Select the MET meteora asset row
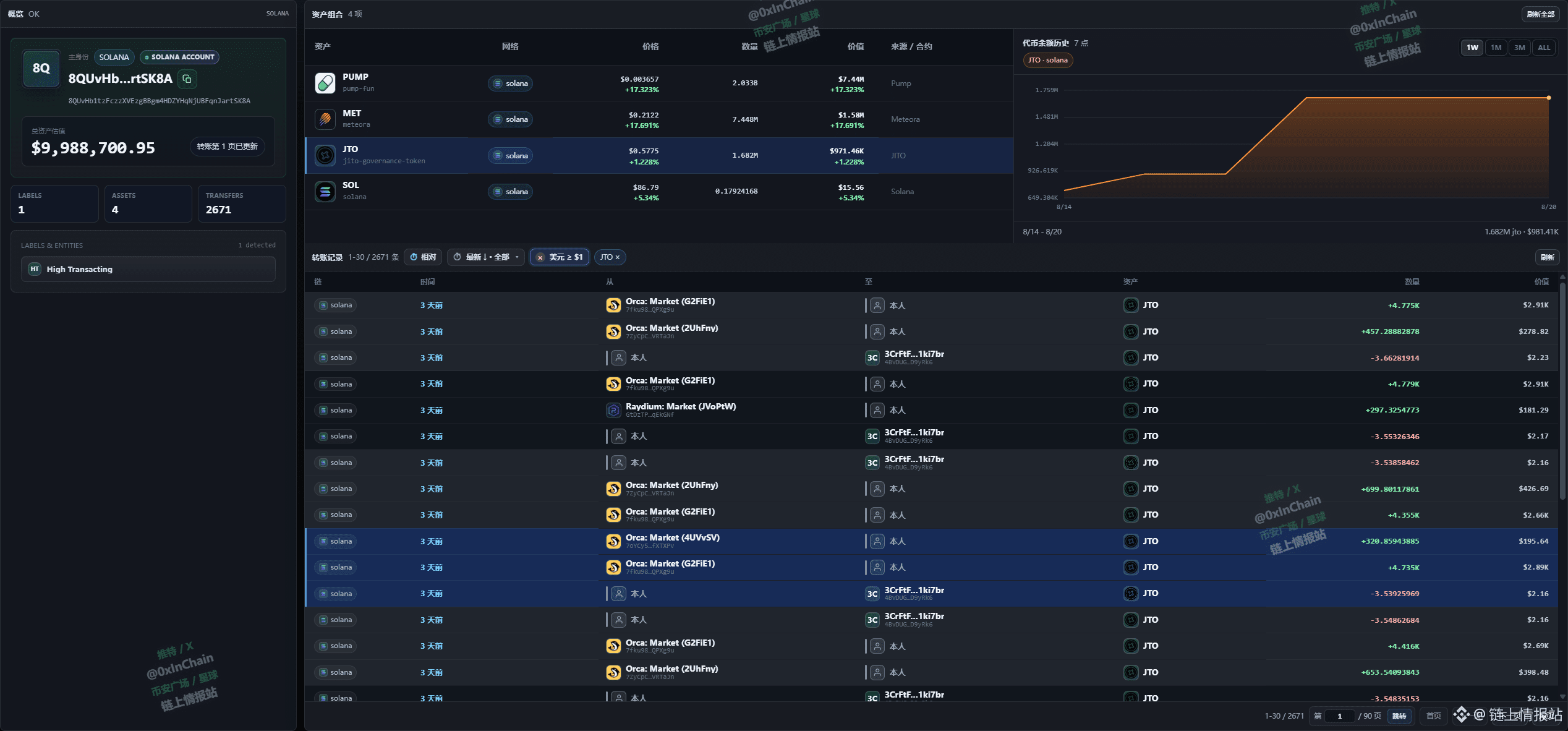Image resolution: width=1568 pixels, height=731 pixels. pos(659,119)
